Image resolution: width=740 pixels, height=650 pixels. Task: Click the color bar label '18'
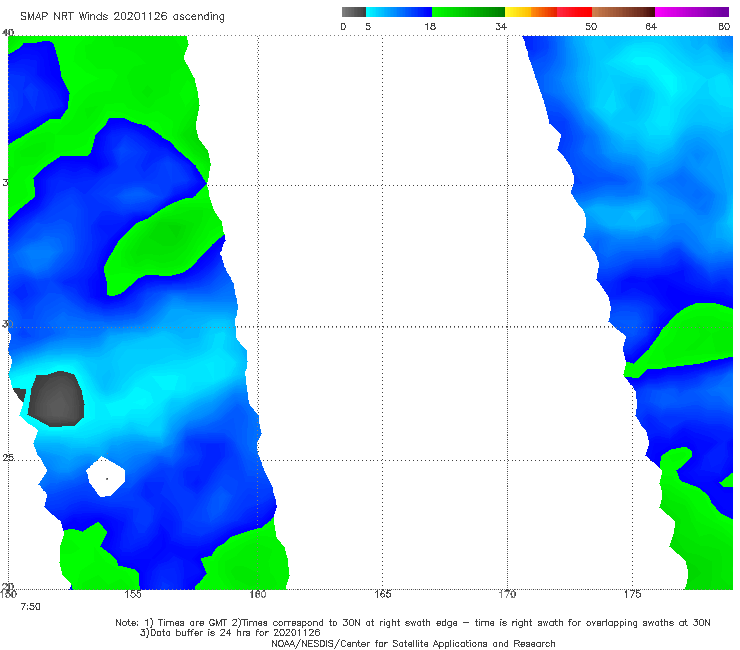point(430,27)
